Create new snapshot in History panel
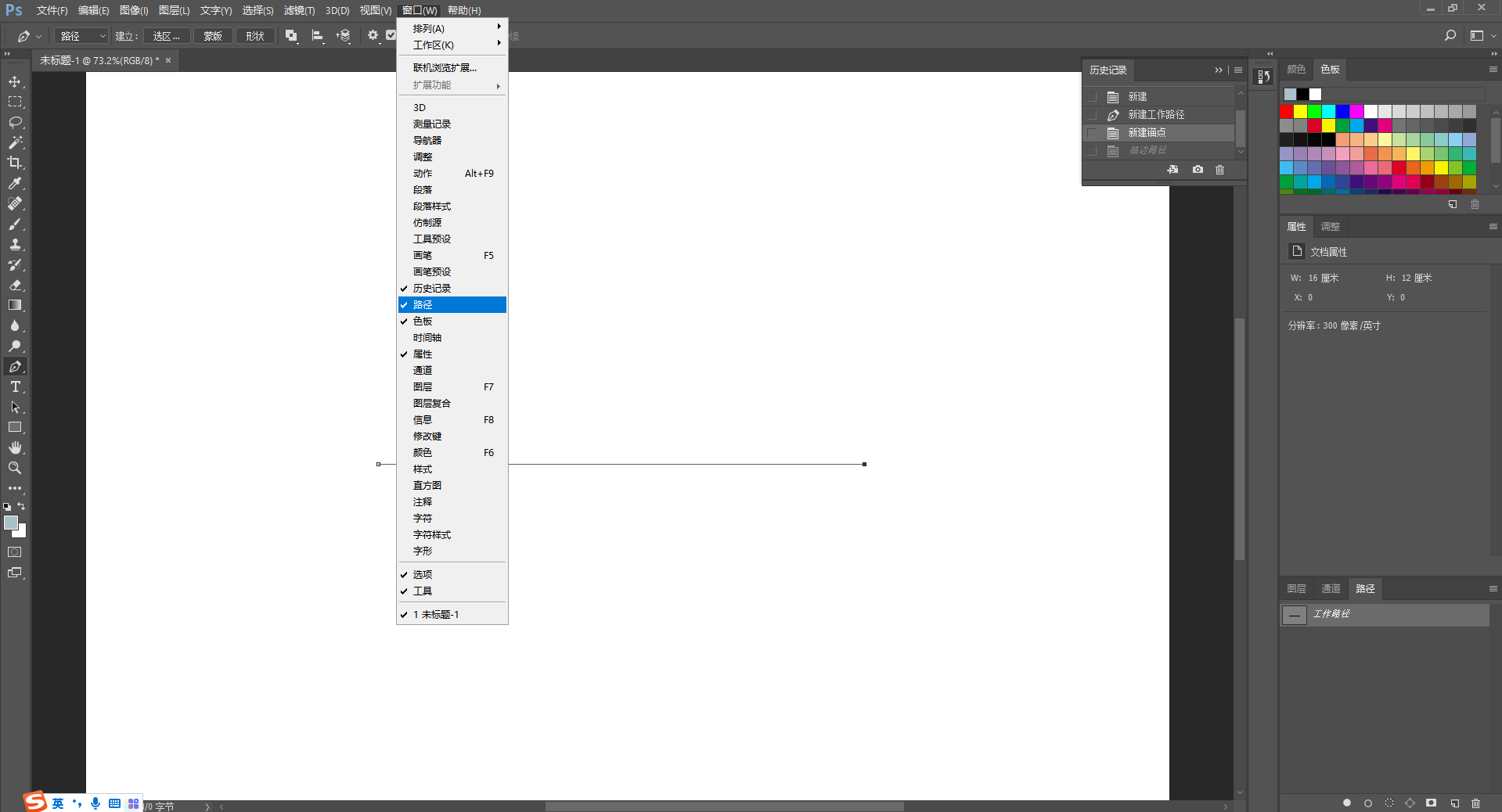 [x=1198, y=170]
